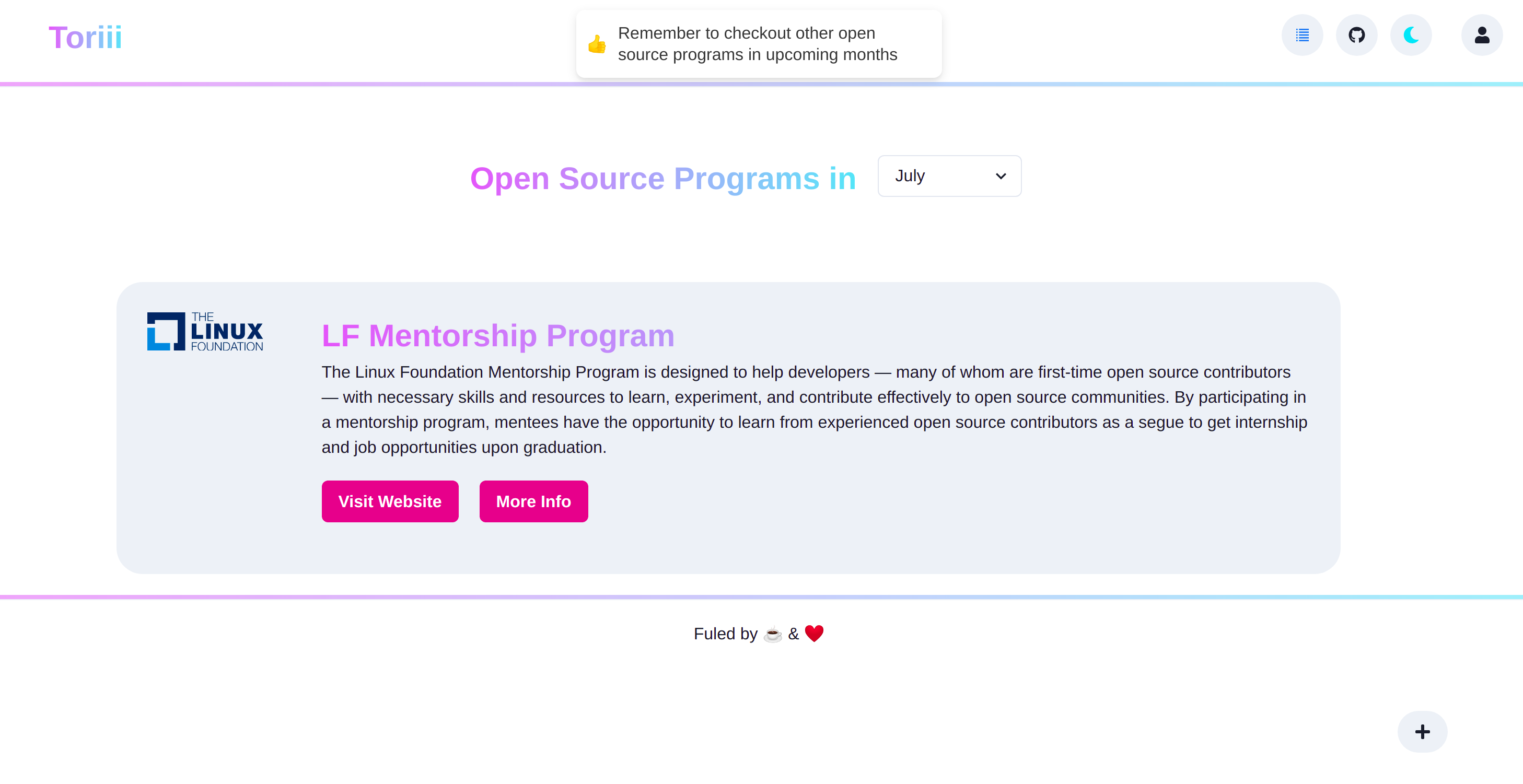Dismiss the reminder notification toast

[x=759, y=44]
